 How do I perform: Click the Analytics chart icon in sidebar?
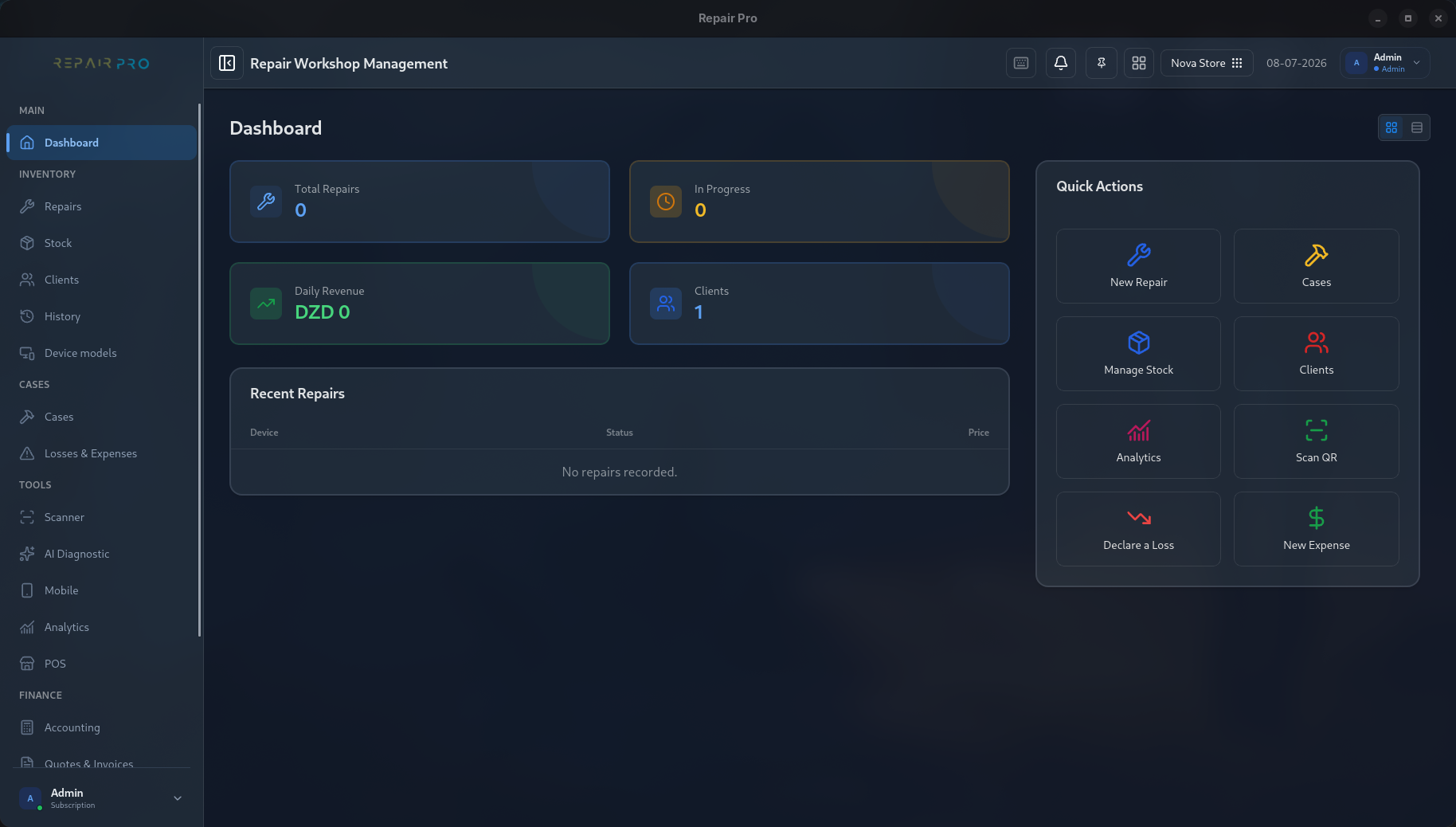point(27,627)
